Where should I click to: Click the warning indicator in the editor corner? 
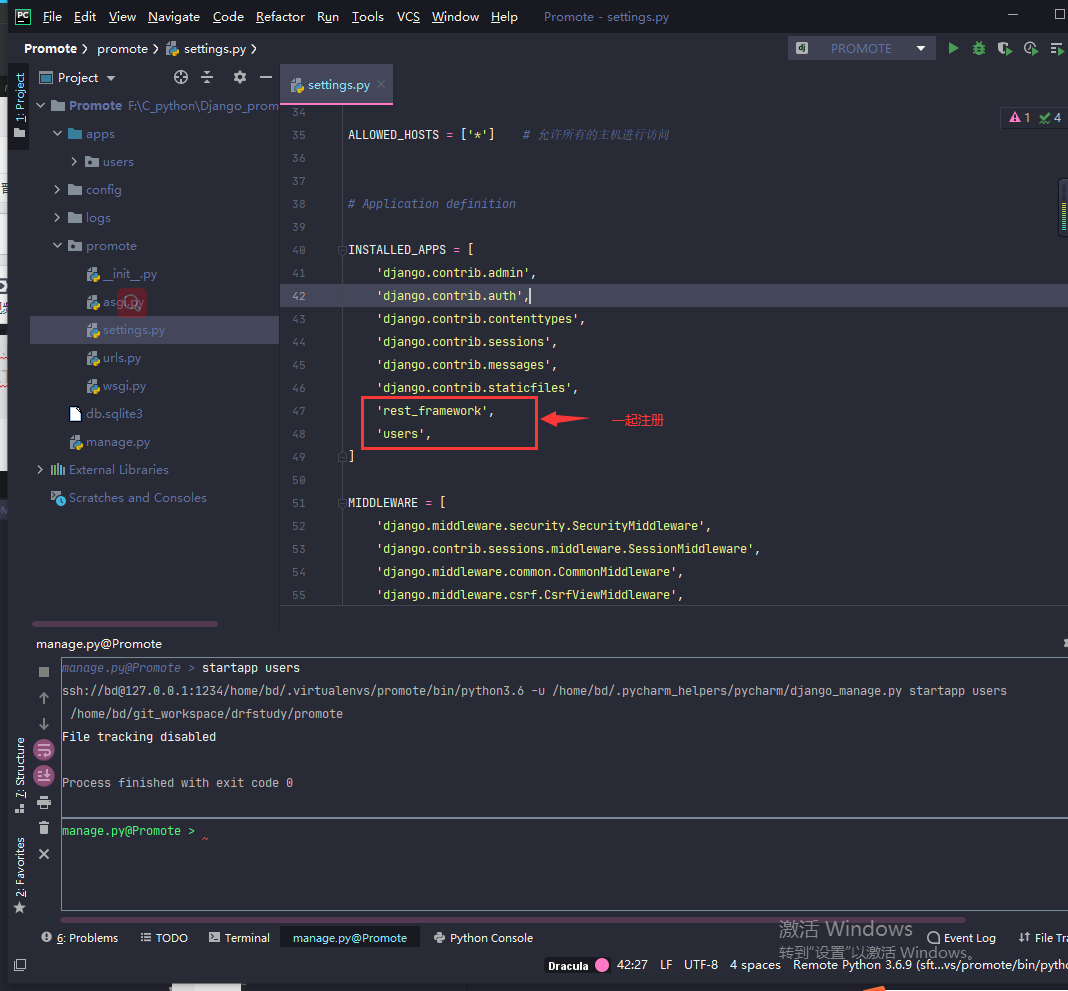click(1020, 118)
